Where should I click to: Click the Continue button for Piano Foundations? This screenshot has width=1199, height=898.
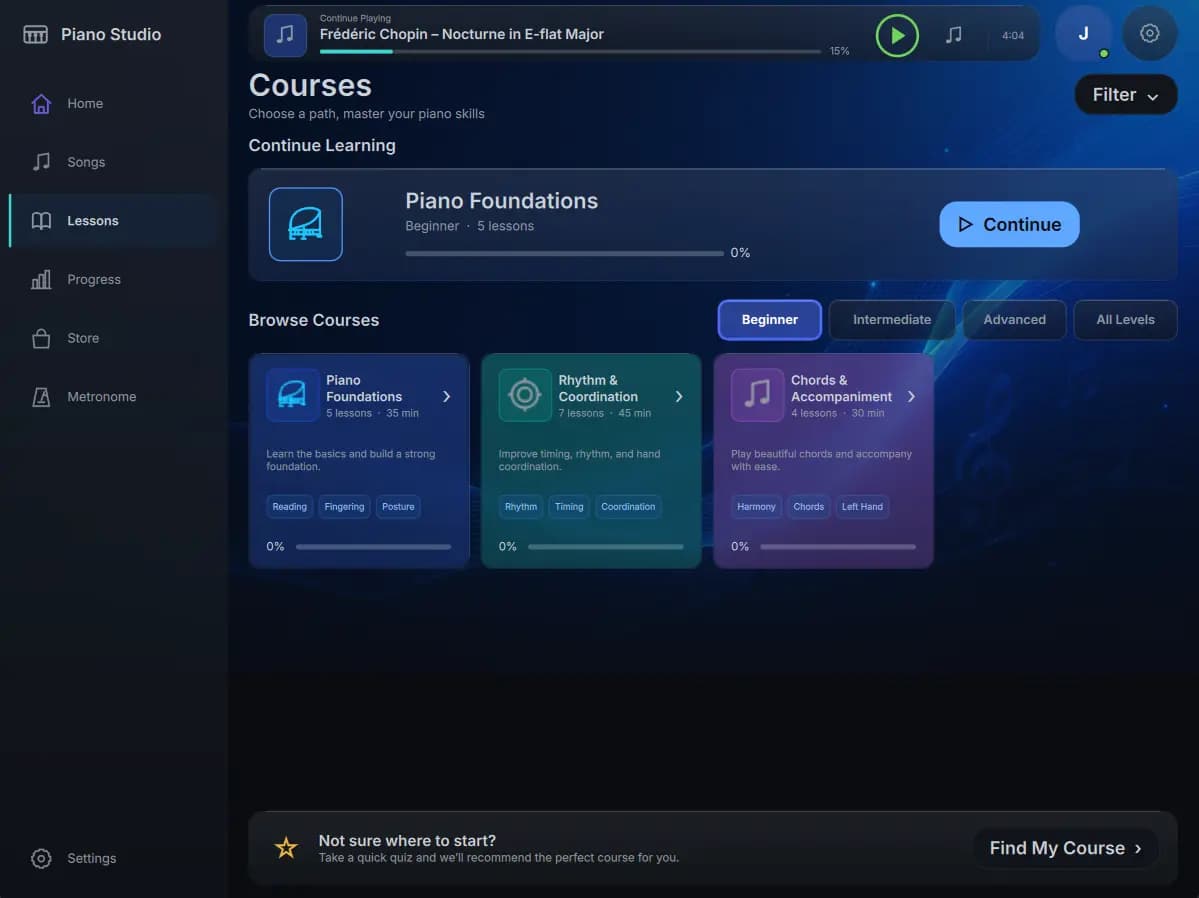[x=1009, y=224]
